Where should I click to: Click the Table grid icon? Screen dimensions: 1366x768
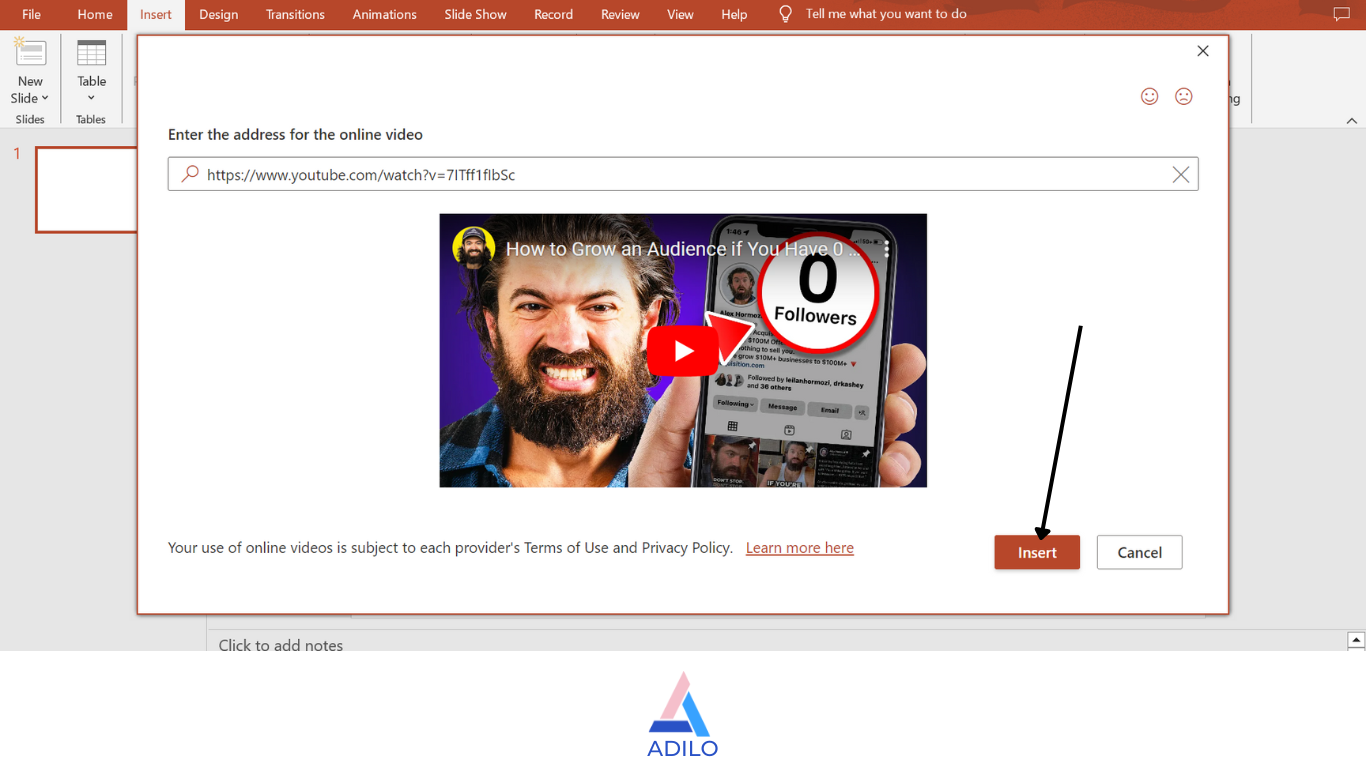[x=92, y=54]
